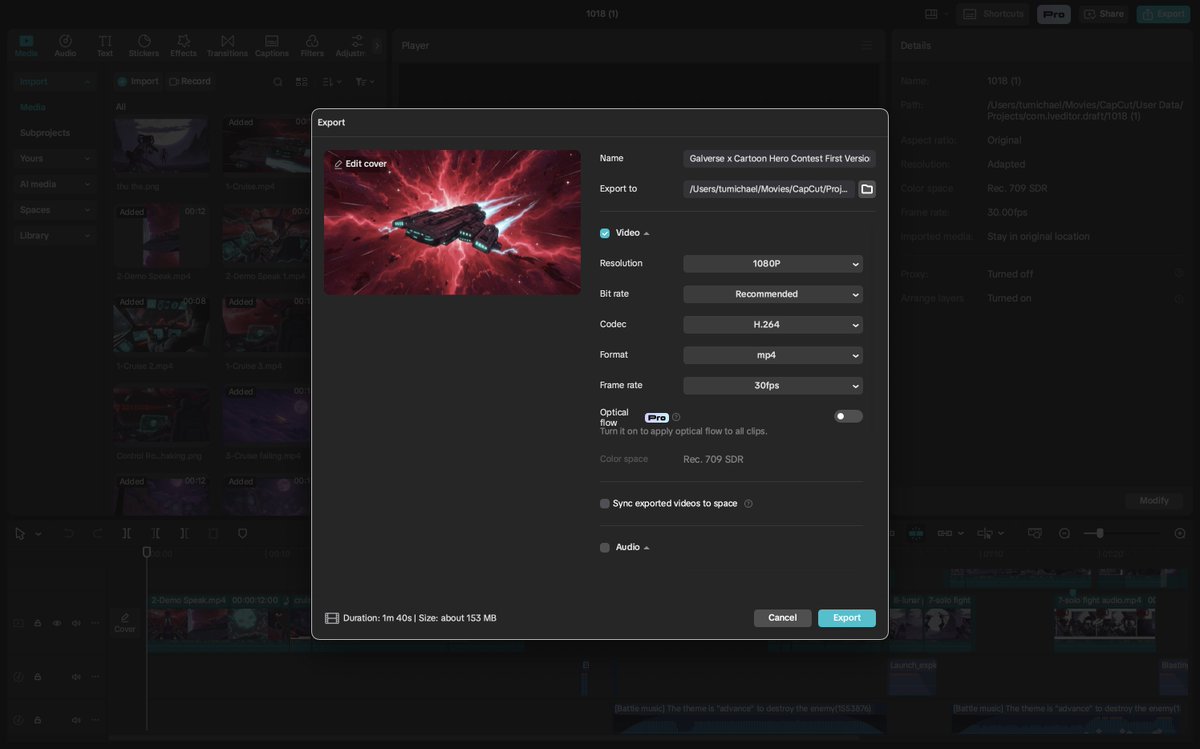This screenshot has height=749, width=1200.
Task: Open the Effects panel icon
Action: click(x=183, y=45)
